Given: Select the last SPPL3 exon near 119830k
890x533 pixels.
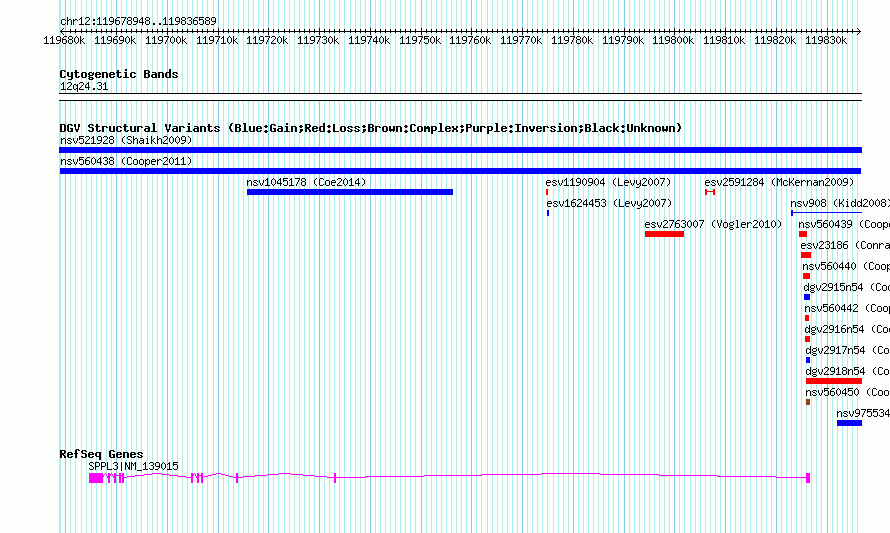Looking at the screenshot, I should click(808, 479).
